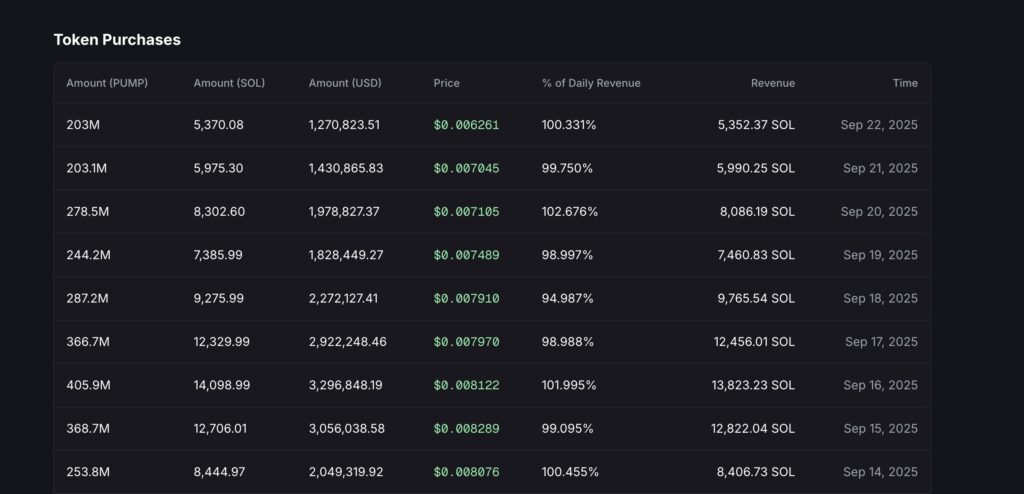1024x494 pixels.
Task: Click revenue 8,086.19 SOL
Action: coord(758,212)
